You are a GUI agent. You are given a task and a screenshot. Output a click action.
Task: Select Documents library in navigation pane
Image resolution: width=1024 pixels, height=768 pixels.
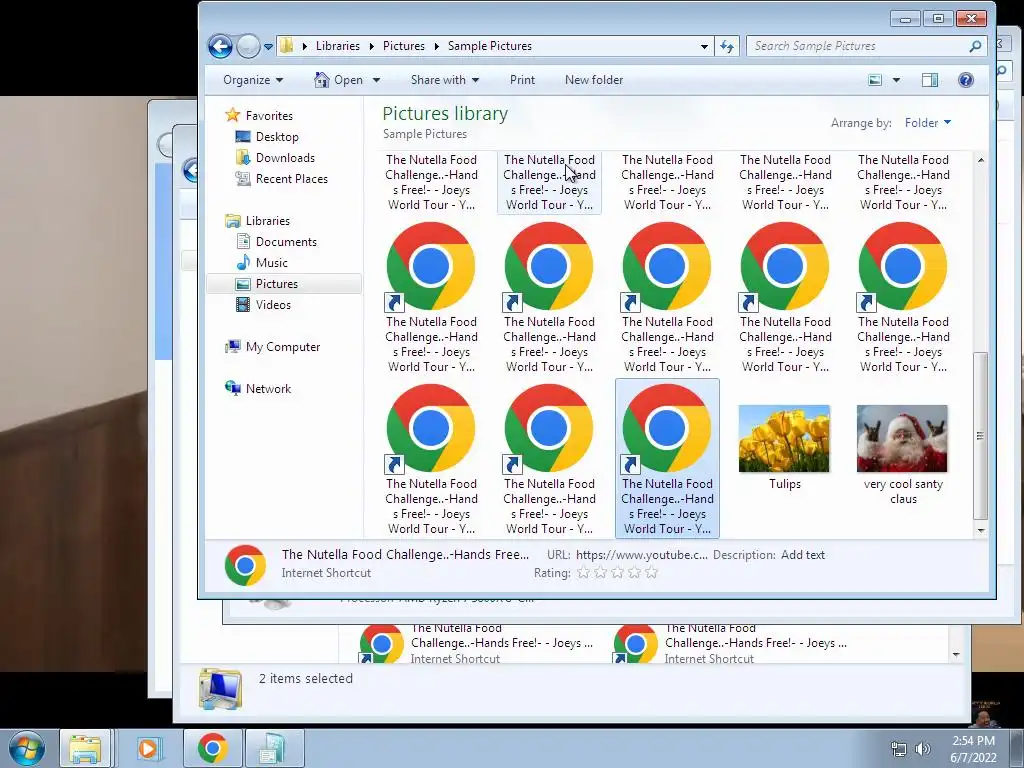click(x=286, y=242)
